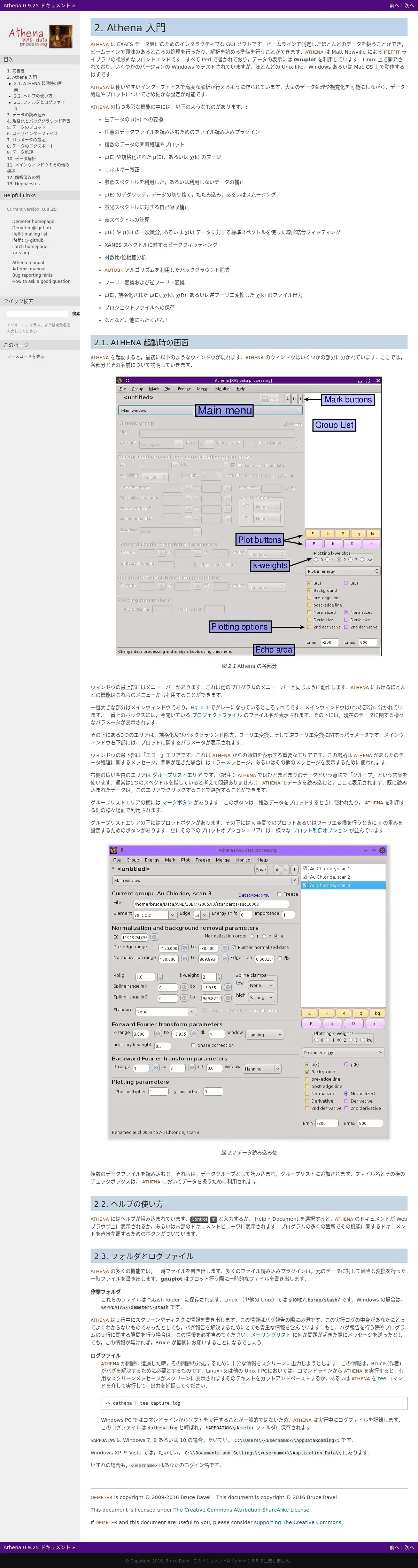
Task: Open 13. Hephaestus in the sidebar contents
Action: click(23, 184)
